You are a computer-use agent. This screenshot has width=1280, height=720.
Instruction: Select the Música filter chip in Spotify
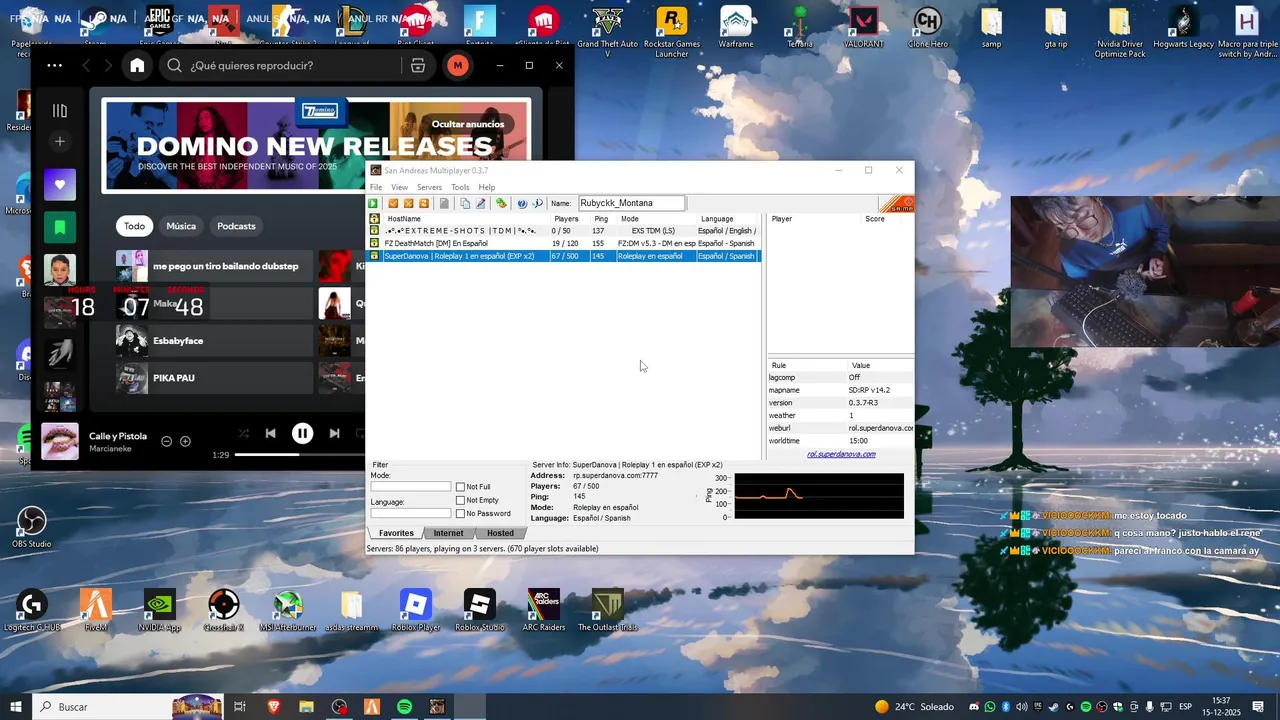[x=181, y=226]
